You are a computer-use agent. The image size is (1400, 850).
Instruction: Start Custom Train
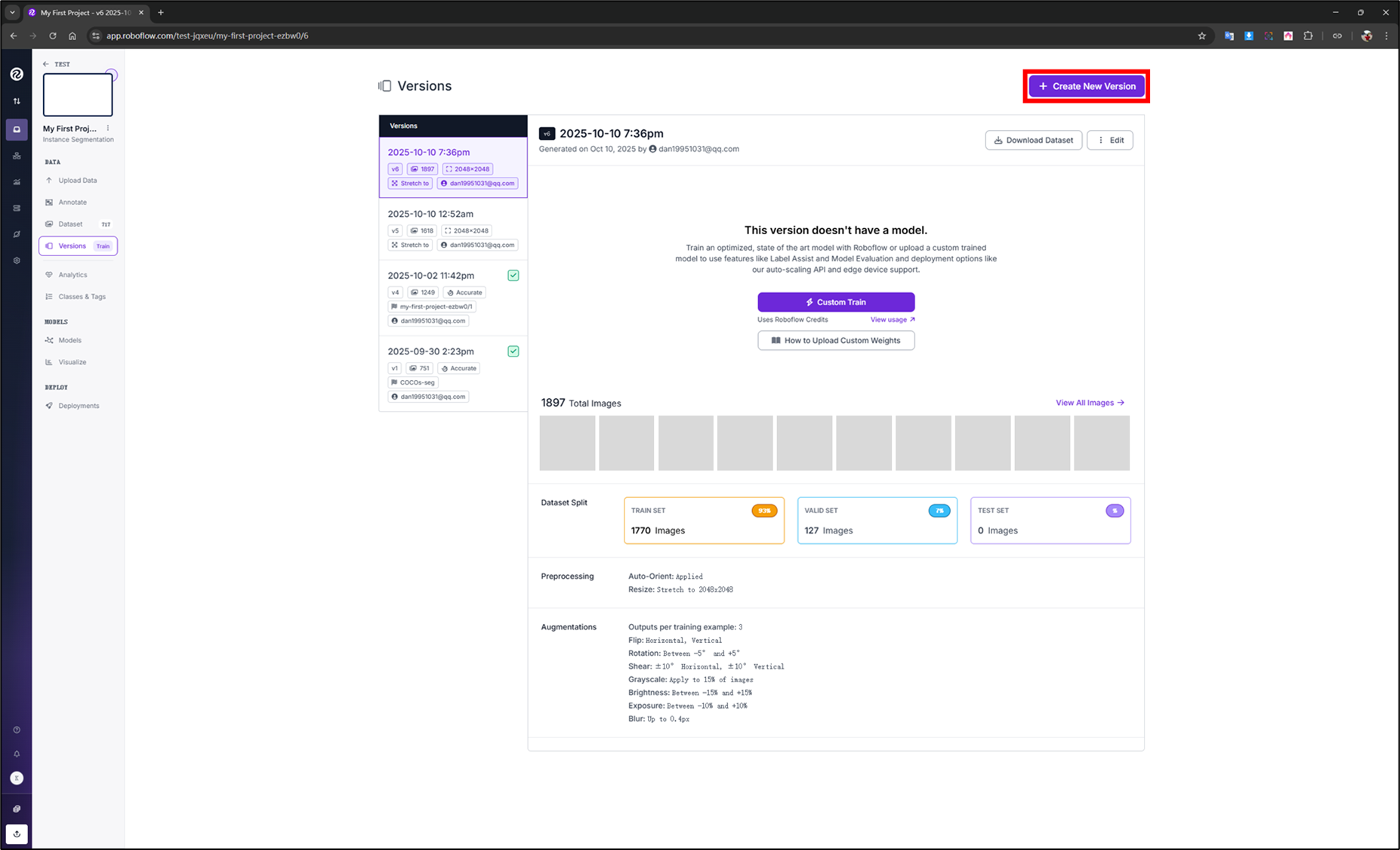click(836, 302)
